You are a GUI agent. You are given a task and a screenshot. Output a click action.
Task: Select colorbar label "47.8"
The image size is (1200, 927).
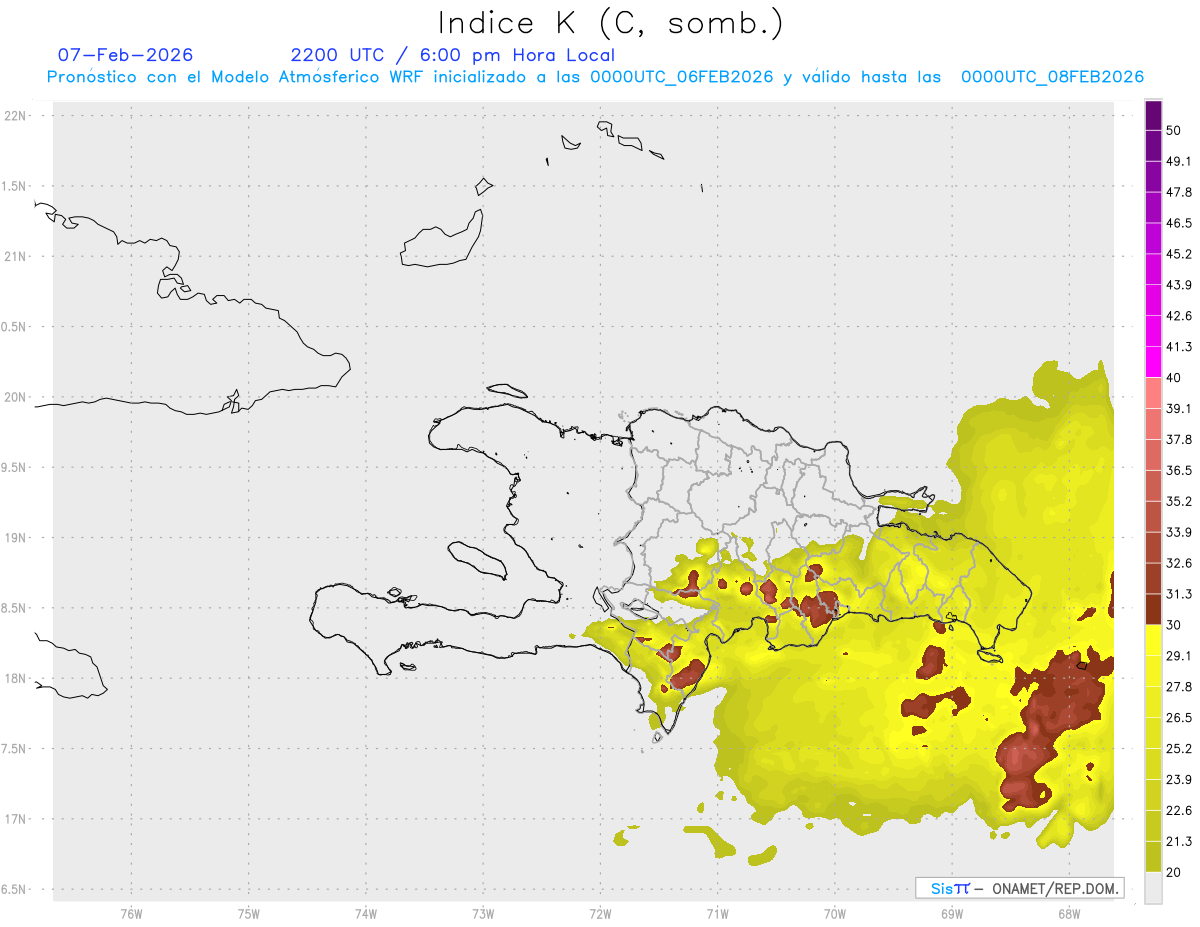(x=1179, y=192)
